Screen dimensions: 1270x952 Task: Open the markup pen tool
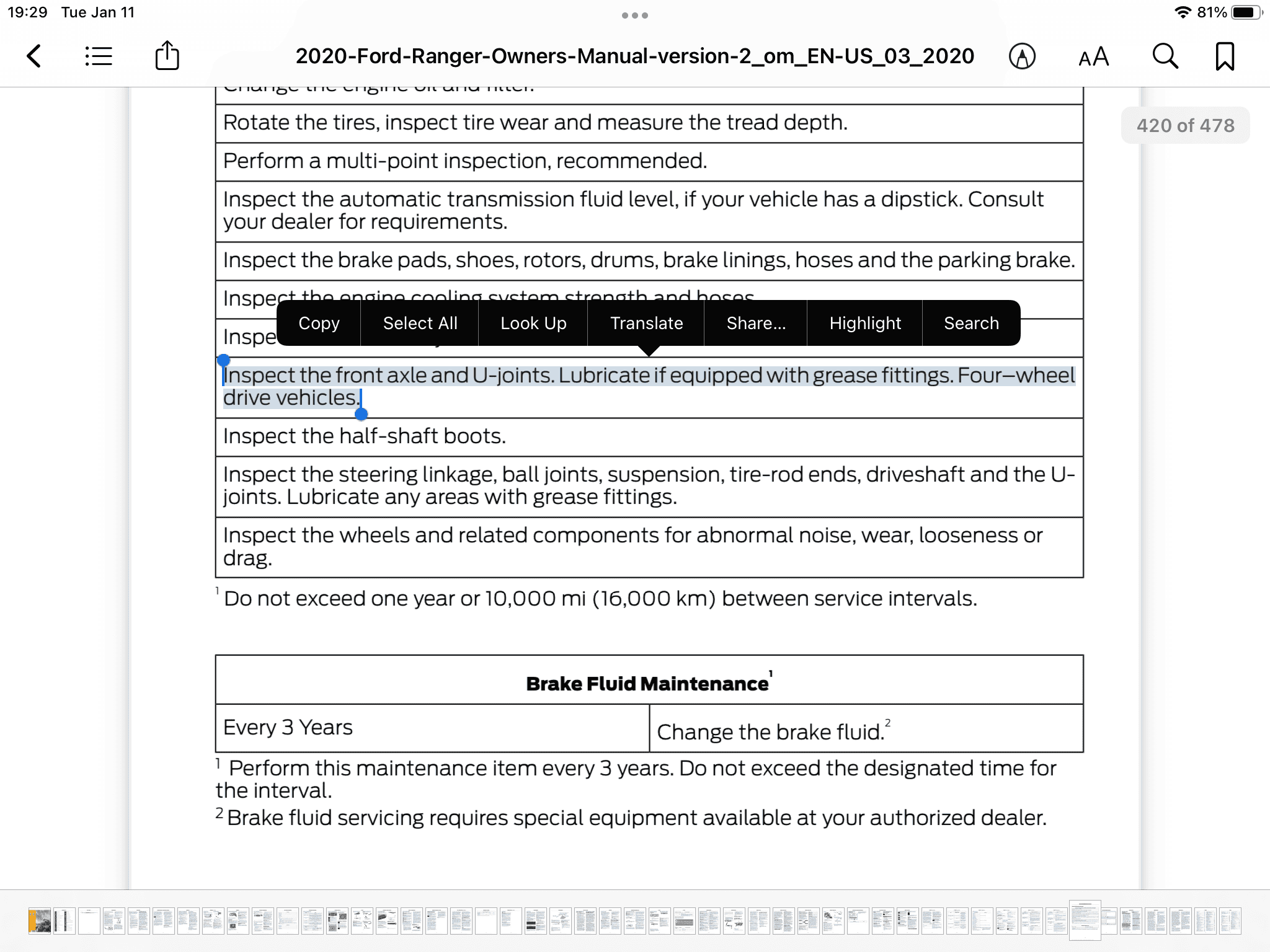pos(1022,56)
